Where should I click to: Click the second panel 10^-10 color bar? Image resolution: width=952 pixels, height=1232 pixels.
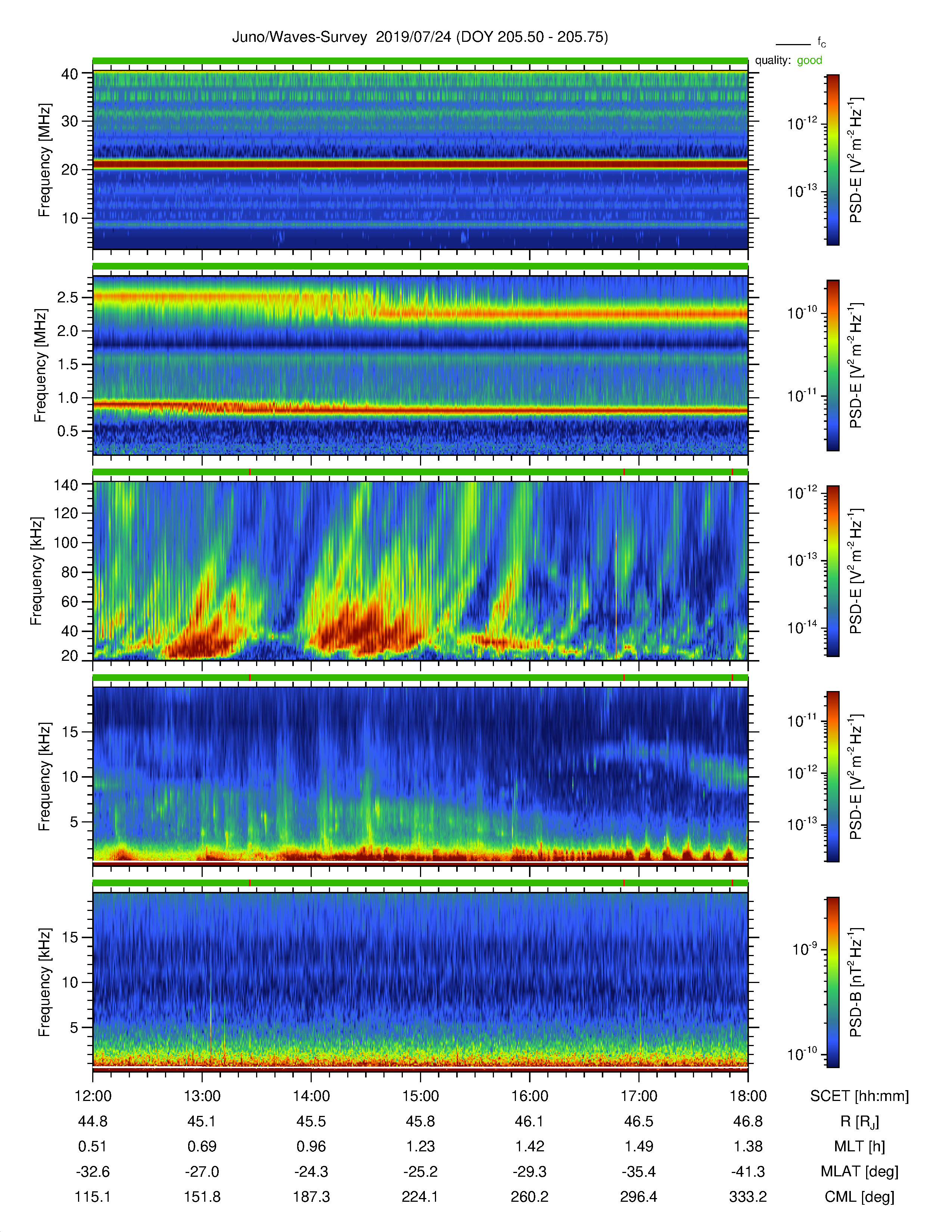click(833, 365)
